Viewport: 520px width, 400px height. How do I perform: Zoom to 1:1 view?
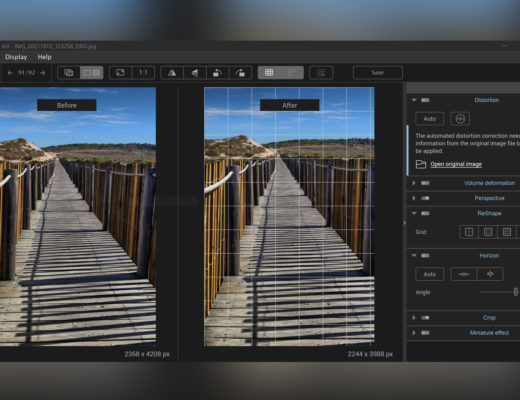143,73
